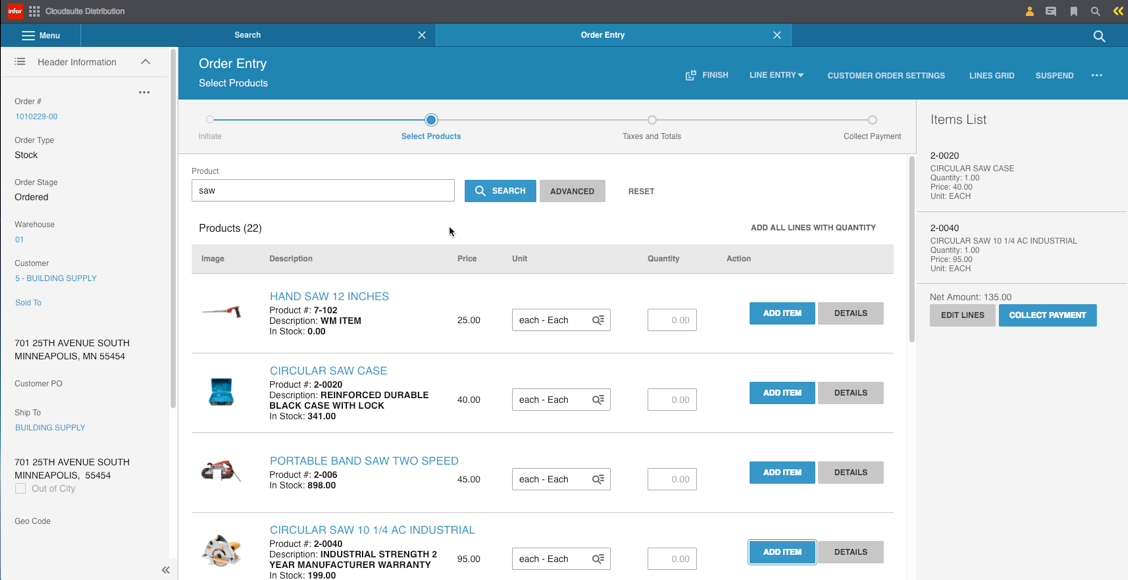
Task: Open the unit search magnifier for Hand Saw
Action: [x=598, y=319]
